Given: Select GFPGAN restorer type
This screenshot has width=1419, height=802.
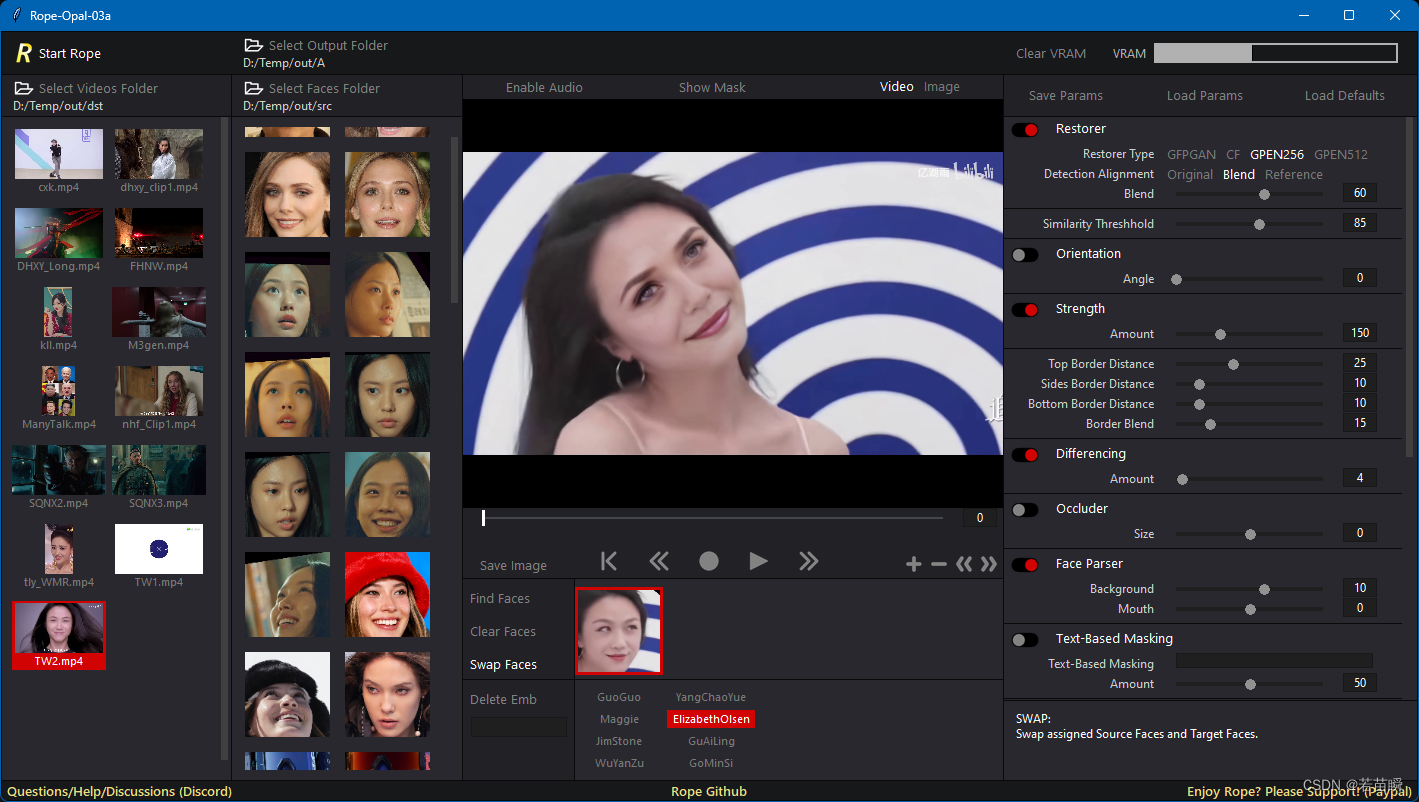Looking at the screenshot, I should pos(1191,154).
